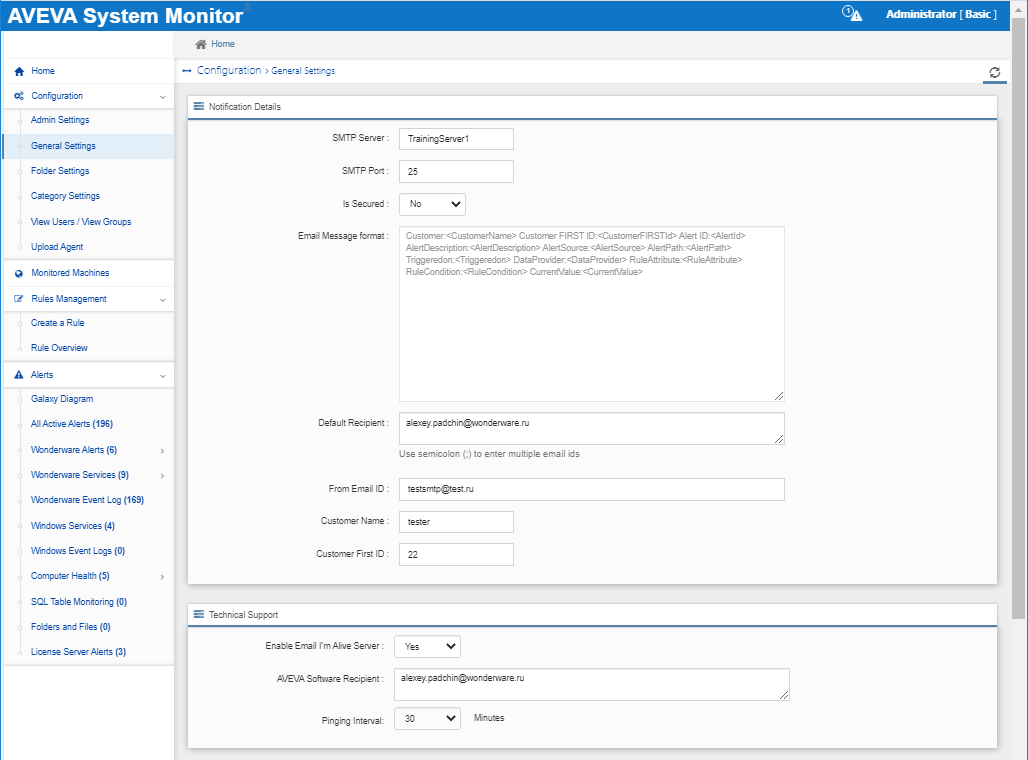Open Windows Services (4) alerts
1028x760 pixels.
pyautogui.click(x=73, y=526)
